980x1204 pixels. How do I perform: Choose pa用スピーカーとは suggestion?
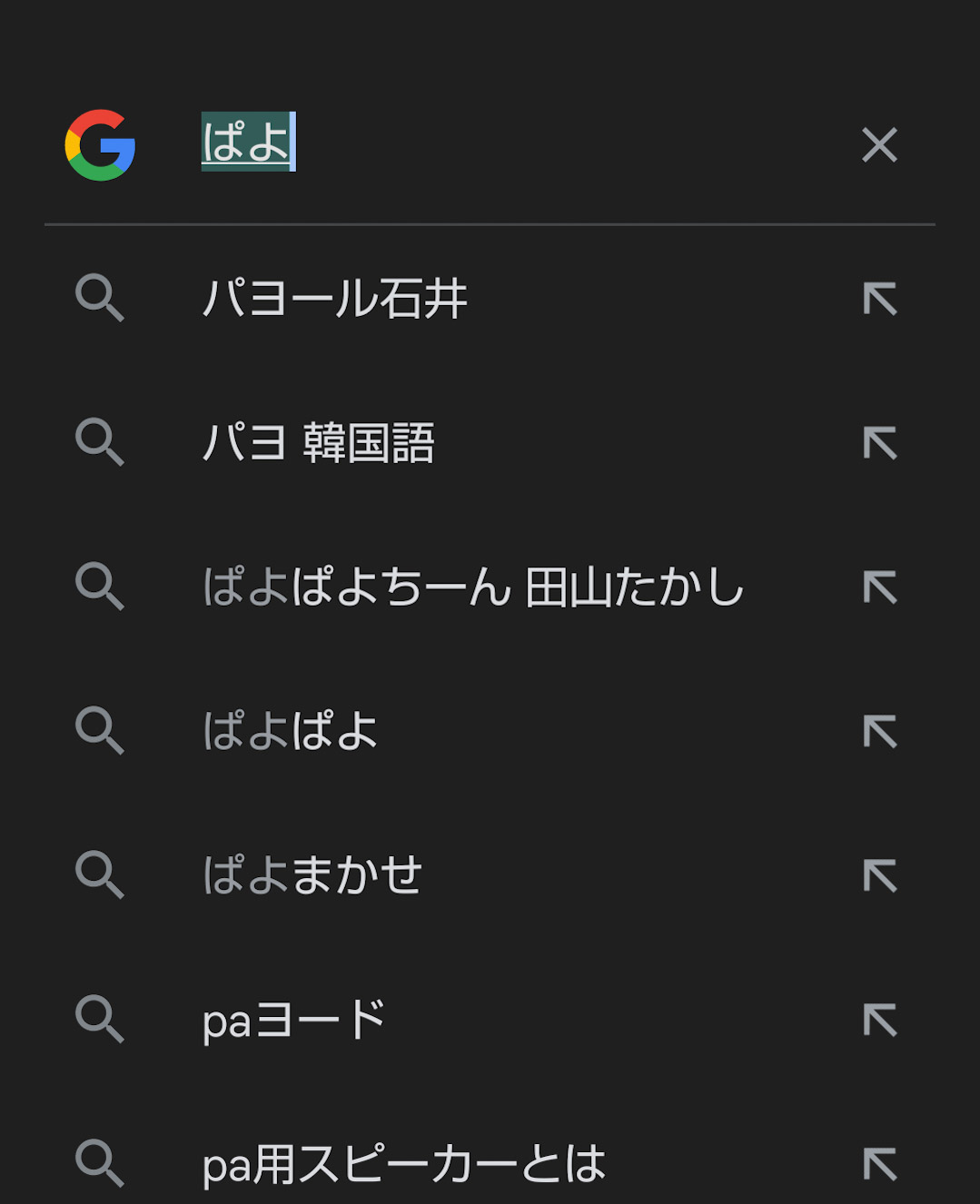coord(403,1164)
